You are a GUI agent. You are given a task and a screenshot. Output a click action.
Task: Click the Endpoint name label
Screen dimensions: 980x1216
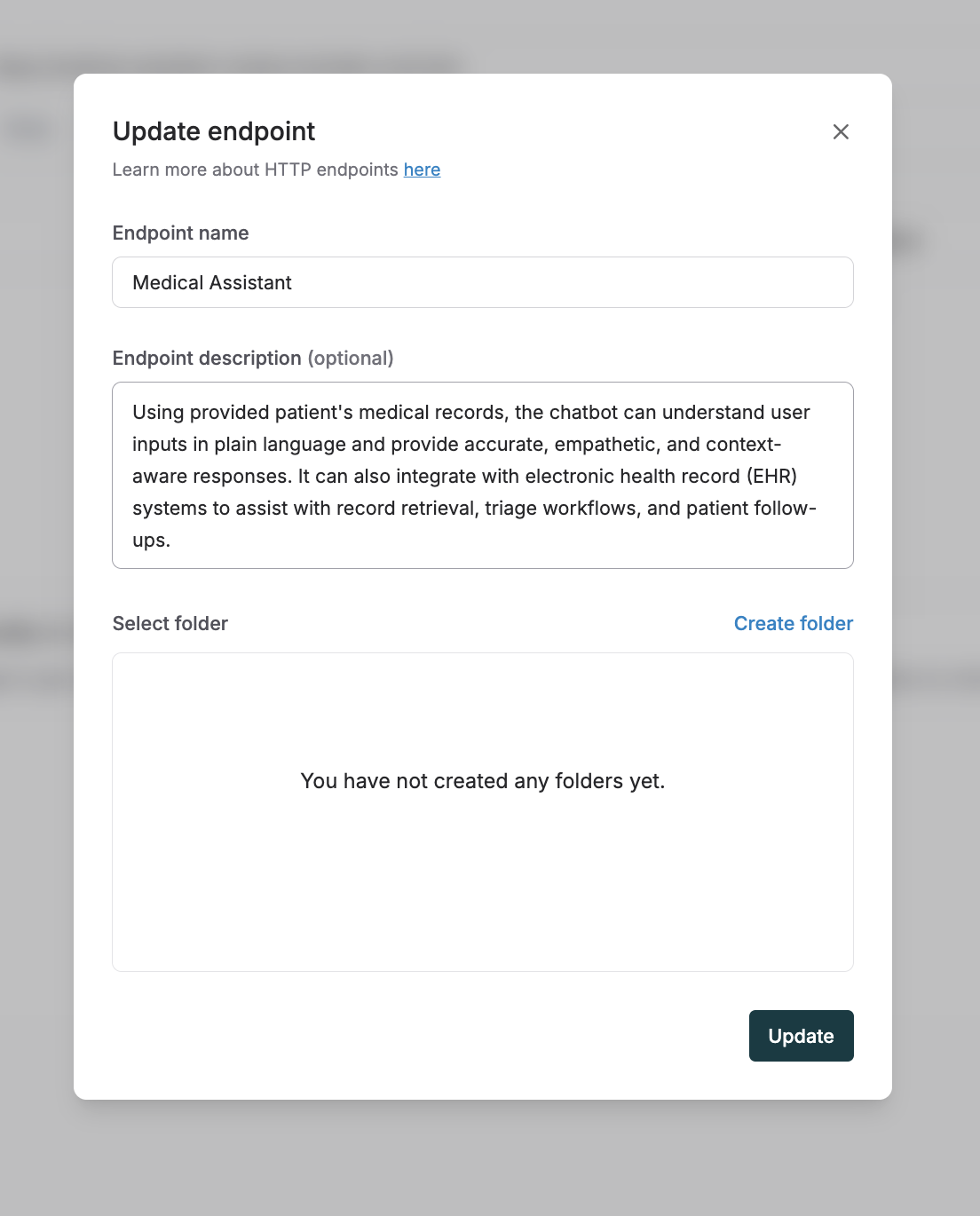pyautogui.click(x=180, y=233)
